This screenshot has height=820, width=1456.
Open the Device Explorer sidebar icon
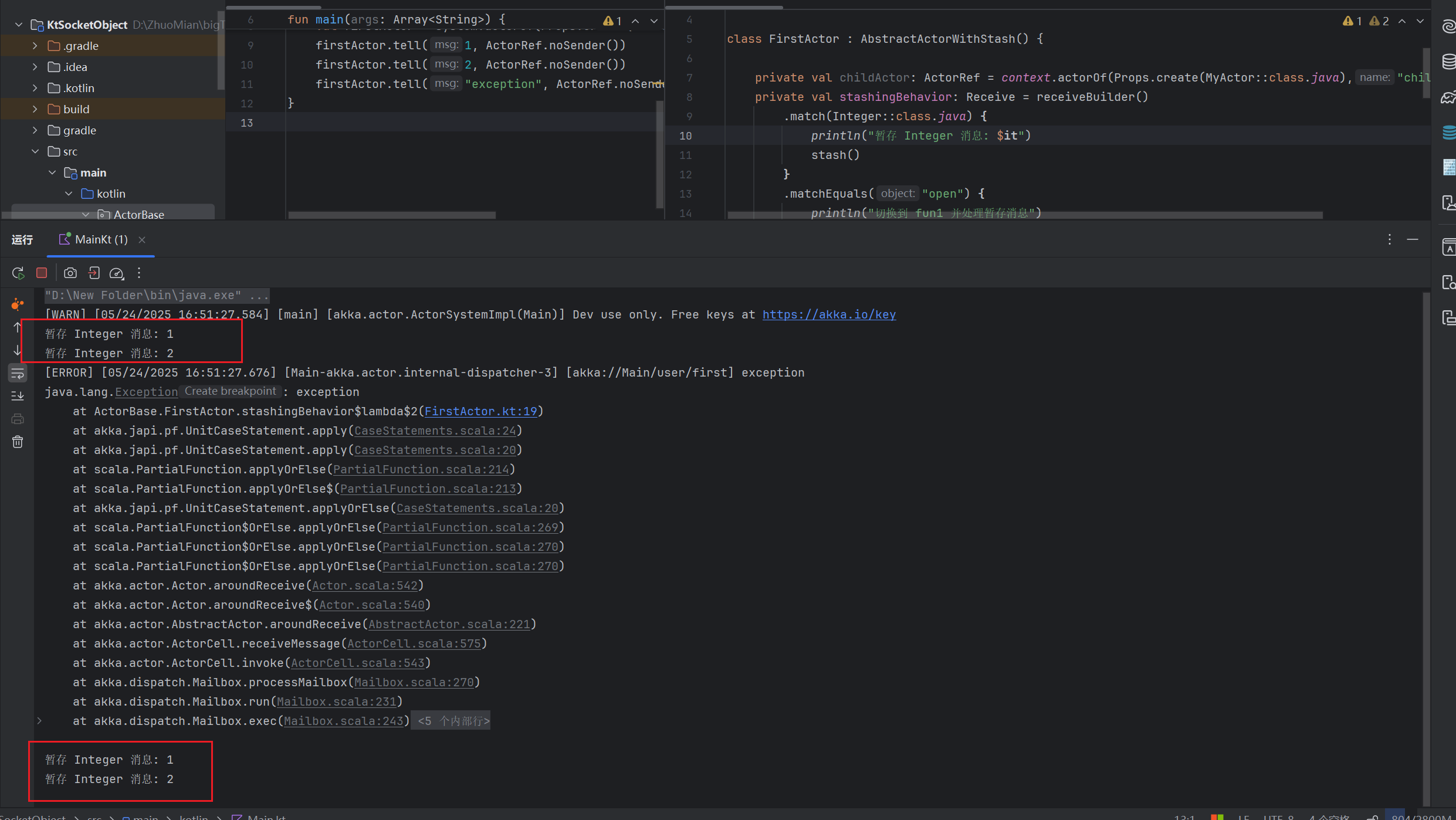coord(1448,282)
